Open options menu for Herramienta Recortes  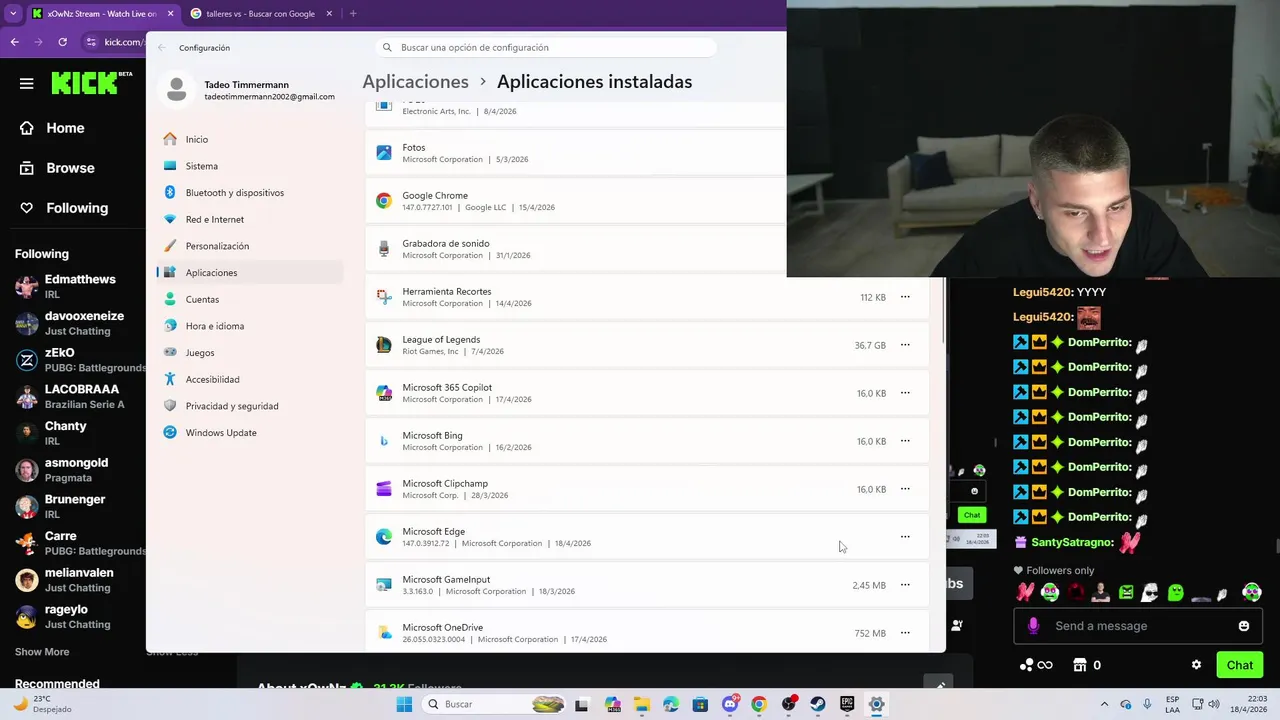905,297
